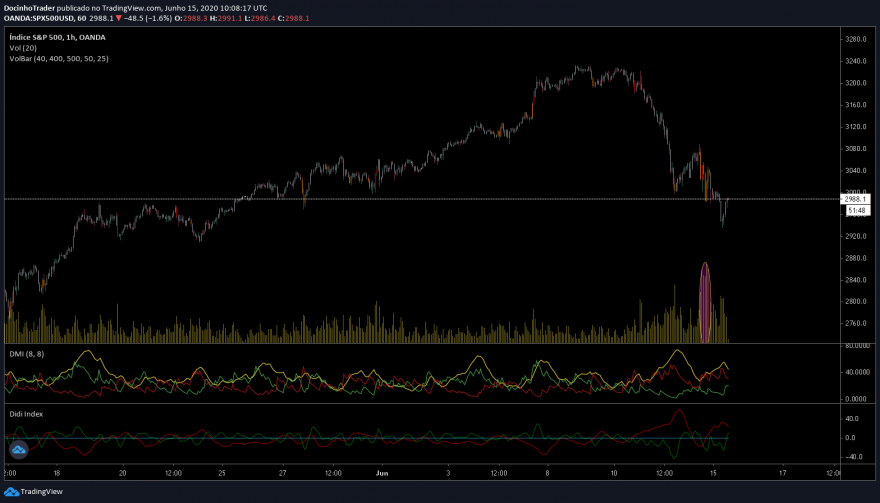Open the DocinhoTrader author name
The width and height of the screenshot is (880, 503).
pos(29,8)
